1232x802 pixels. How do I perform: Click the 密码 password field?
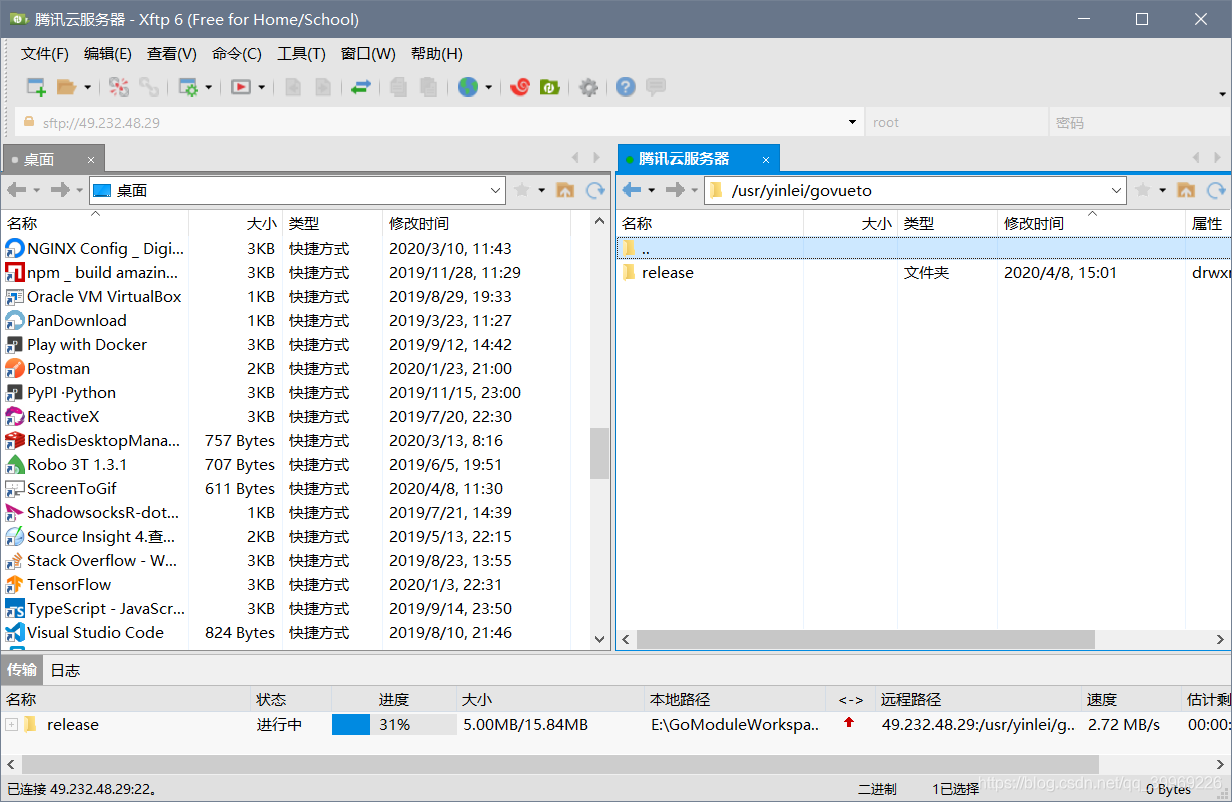click(x=1139, y=122)
